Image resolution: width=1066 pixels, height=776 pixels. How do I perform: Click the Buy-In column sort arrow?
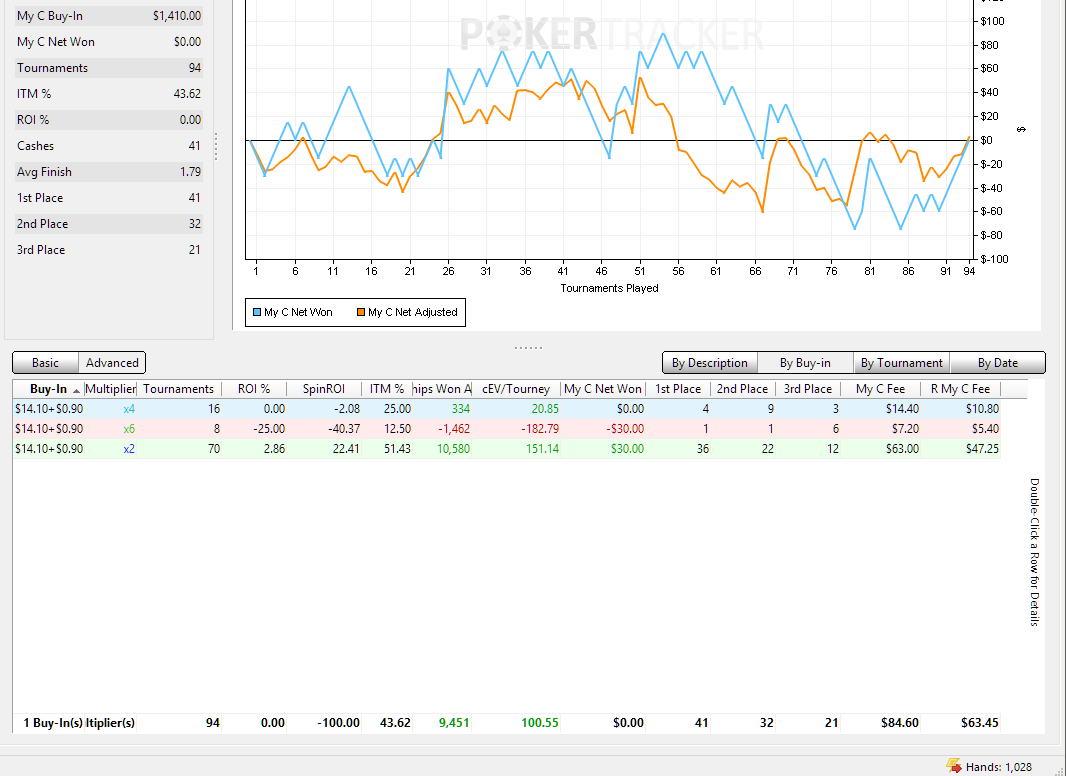pyautogui.click(x=77, y=390)
